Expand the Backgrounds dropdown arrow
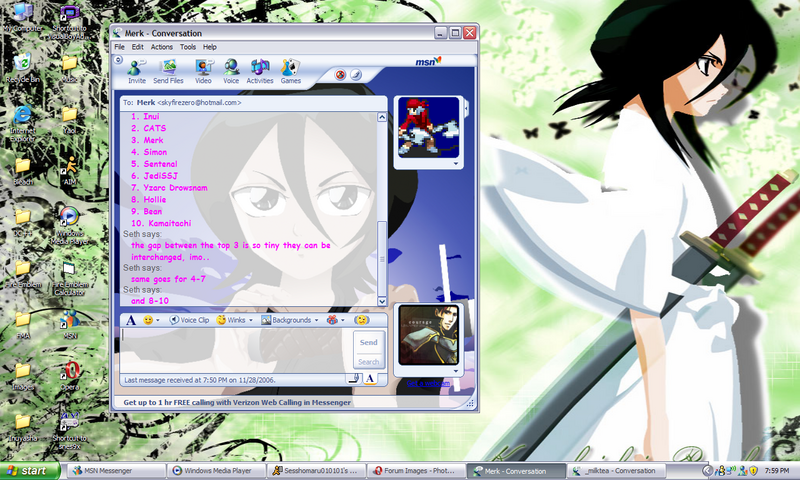 coord(316,320)
